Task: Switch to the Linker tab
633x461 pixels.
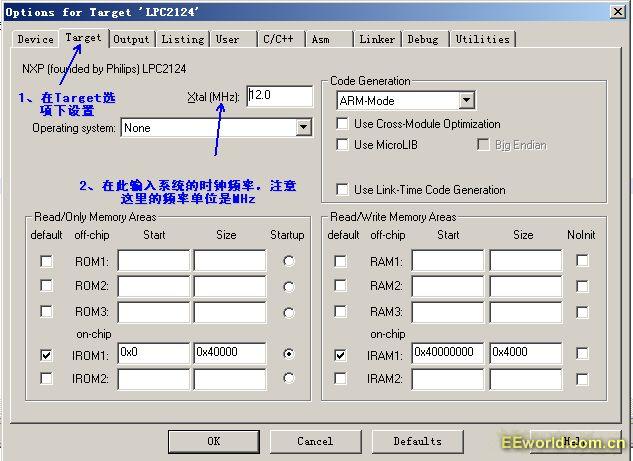Action: [377, 39]
